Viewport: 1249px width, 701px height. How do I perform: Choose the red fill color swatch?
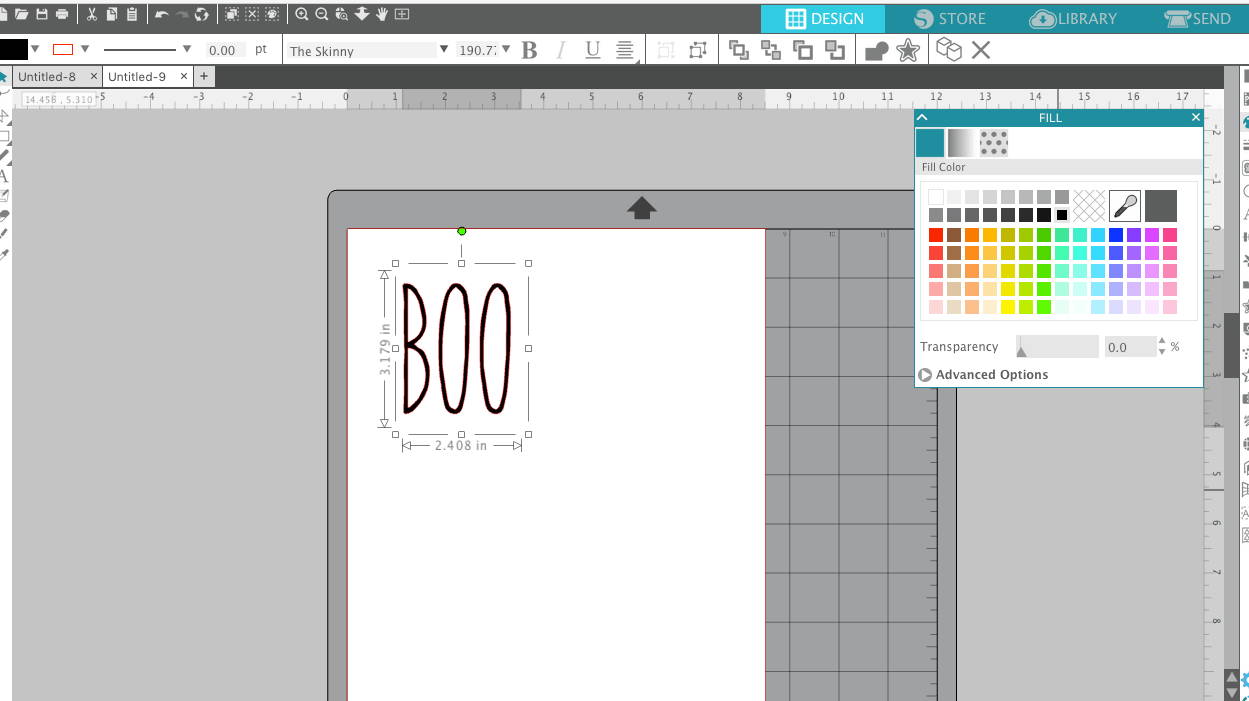click(936, 235)
